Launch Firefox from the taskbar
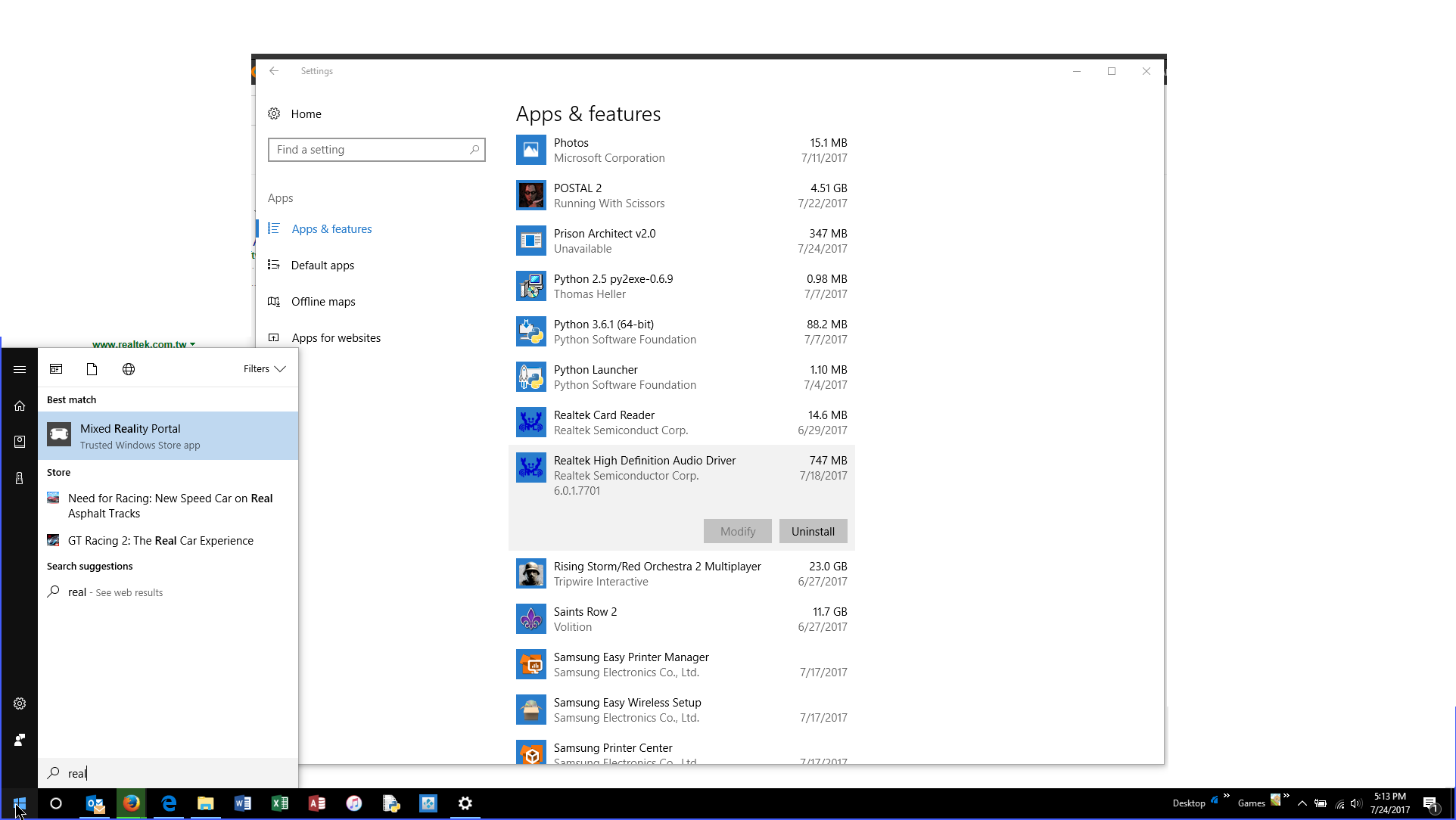The image size is (1456, 820). (x=132, y=803)
